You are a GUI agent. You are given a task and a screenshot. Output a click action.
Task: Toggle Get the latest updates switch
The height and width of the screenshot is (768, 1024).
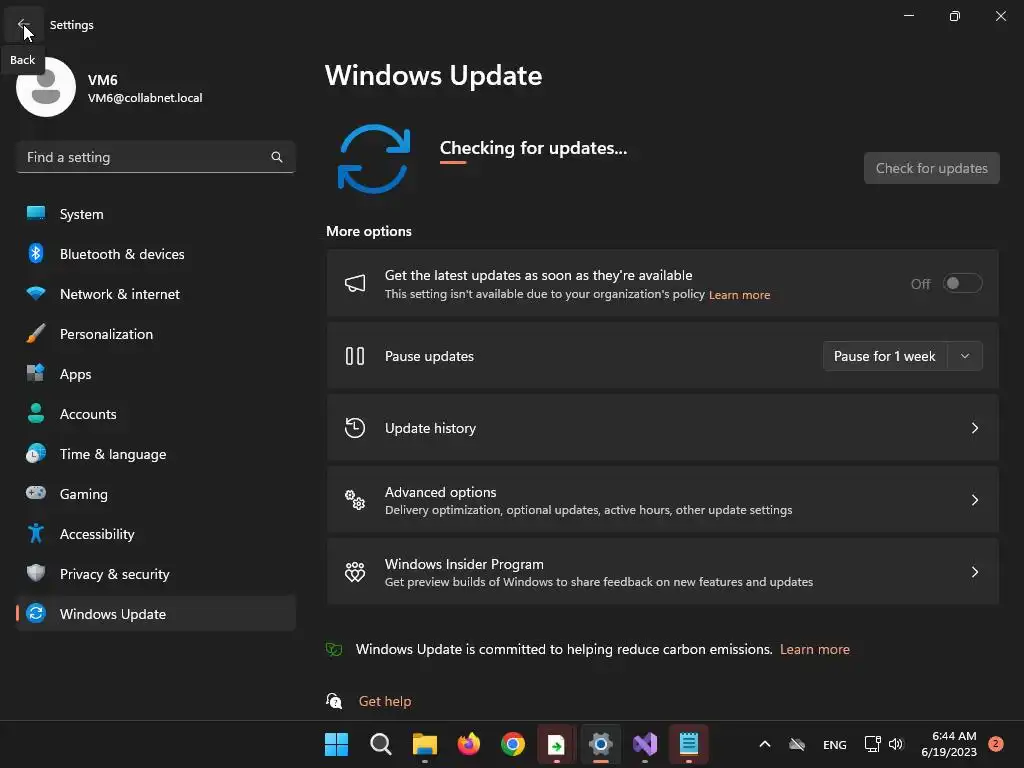pos(962,283)
